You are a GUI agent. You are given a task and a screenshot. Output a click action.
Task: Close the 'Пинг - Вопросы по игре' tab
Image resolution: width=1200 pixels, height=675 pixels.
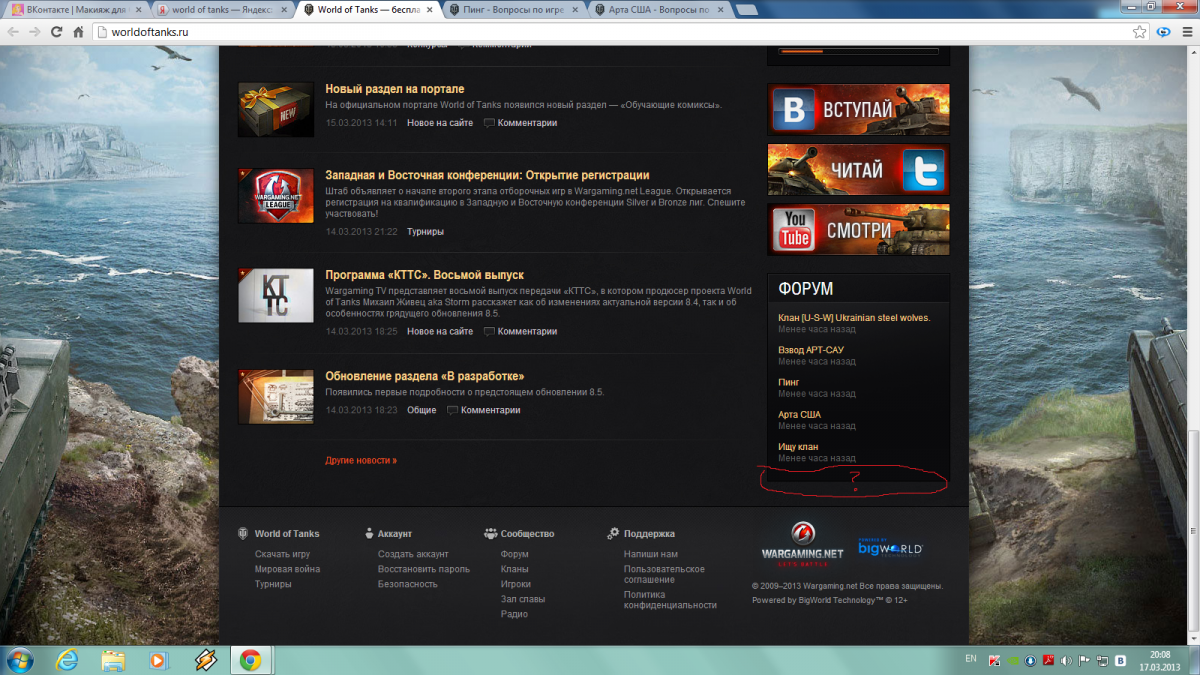(x=576, y=9)
